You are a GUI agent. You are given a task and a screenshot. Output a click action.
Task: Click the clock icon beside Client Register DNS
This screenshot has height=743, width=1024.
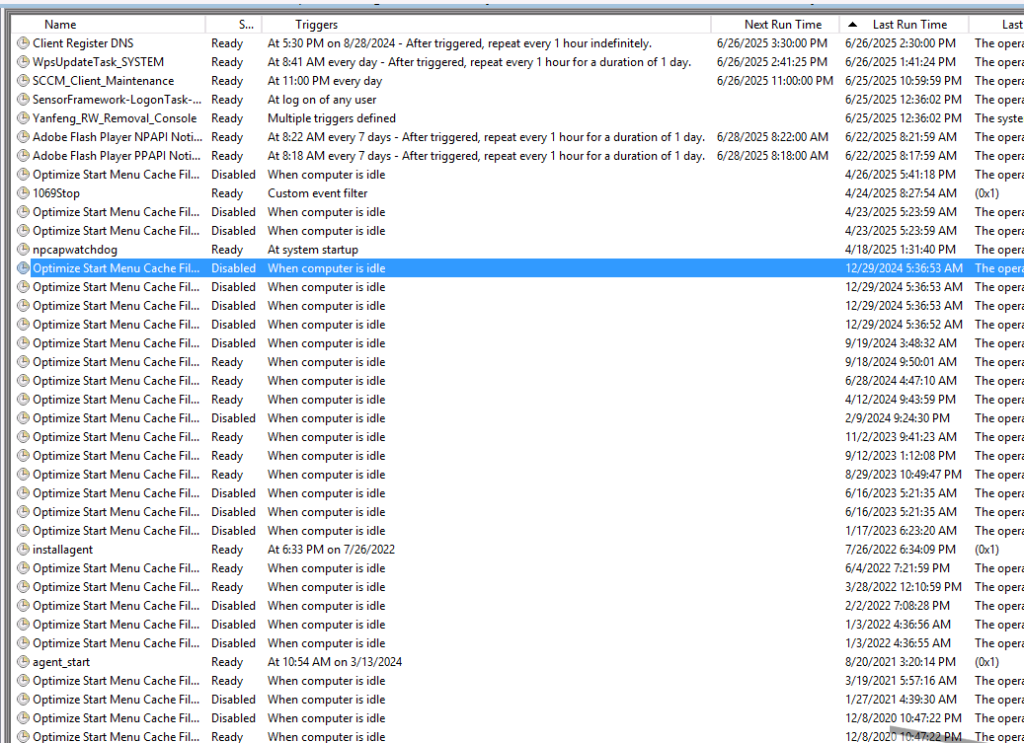point(24,43)
